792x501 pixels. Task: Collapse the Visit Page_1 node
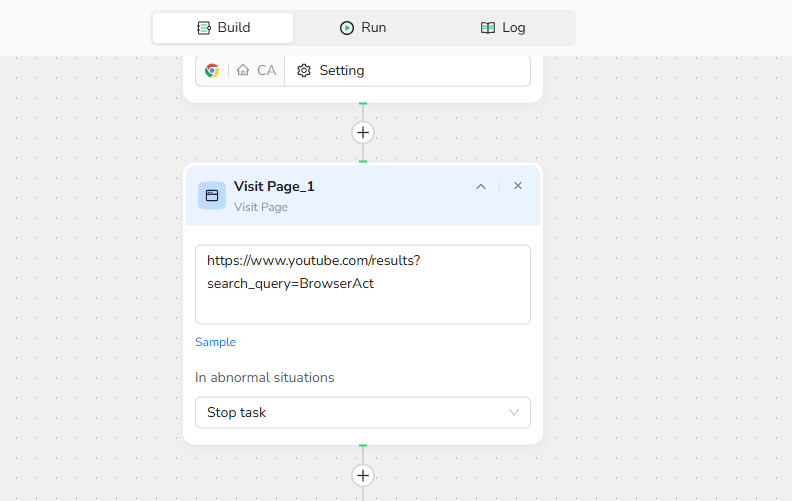pyautogui.click(x=481, y=186)
